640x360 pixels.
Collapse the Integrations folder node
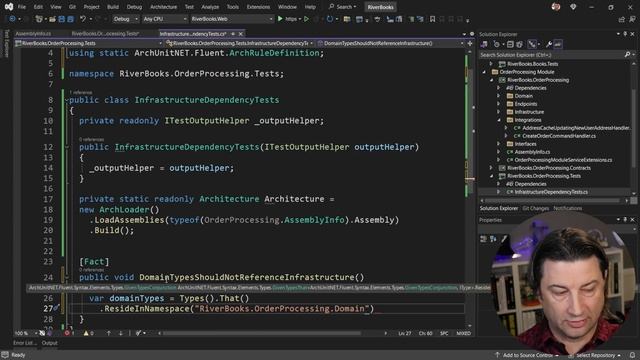pyautogui.click(x=498, y=120)
